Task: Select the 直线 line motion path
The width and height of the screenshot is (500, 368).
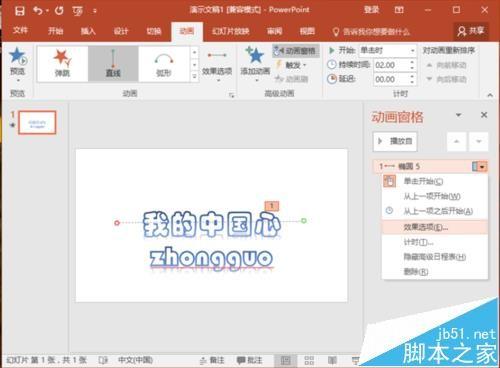Action: [113, 63]
